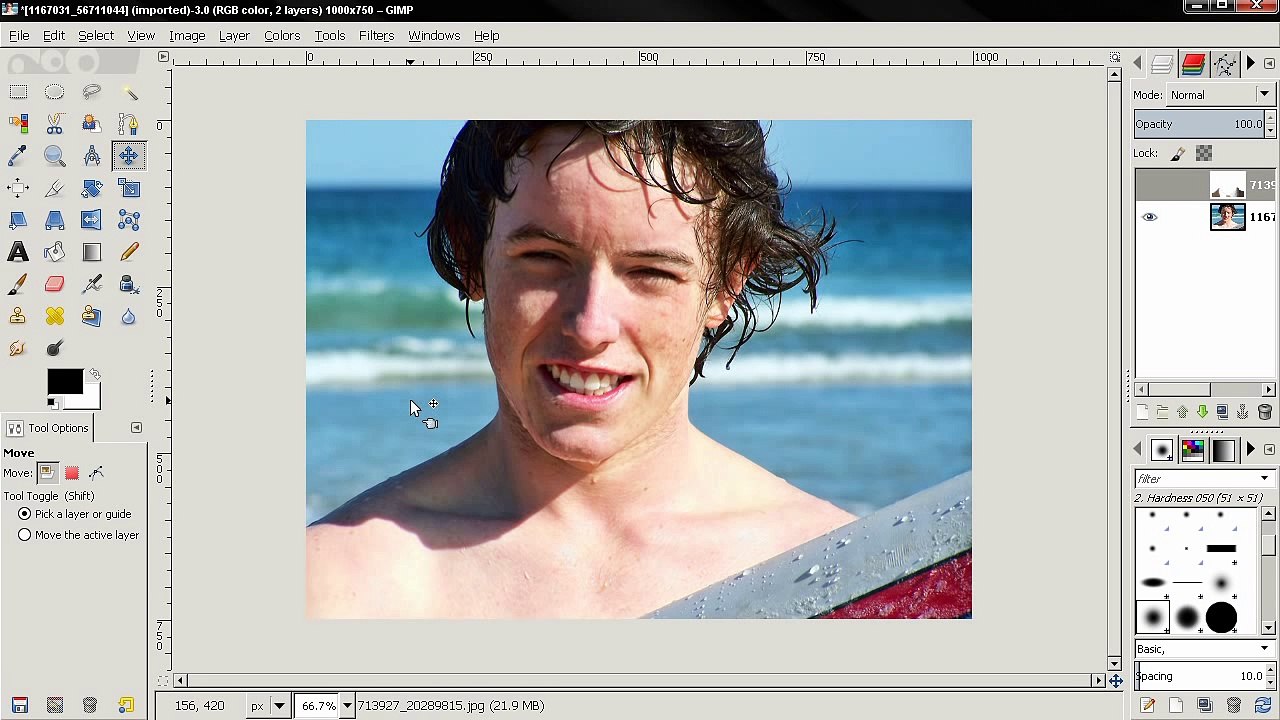This screenshot has width=1280, height=720.
Task: Set Move mode to selection
Action: coord(72,473)
